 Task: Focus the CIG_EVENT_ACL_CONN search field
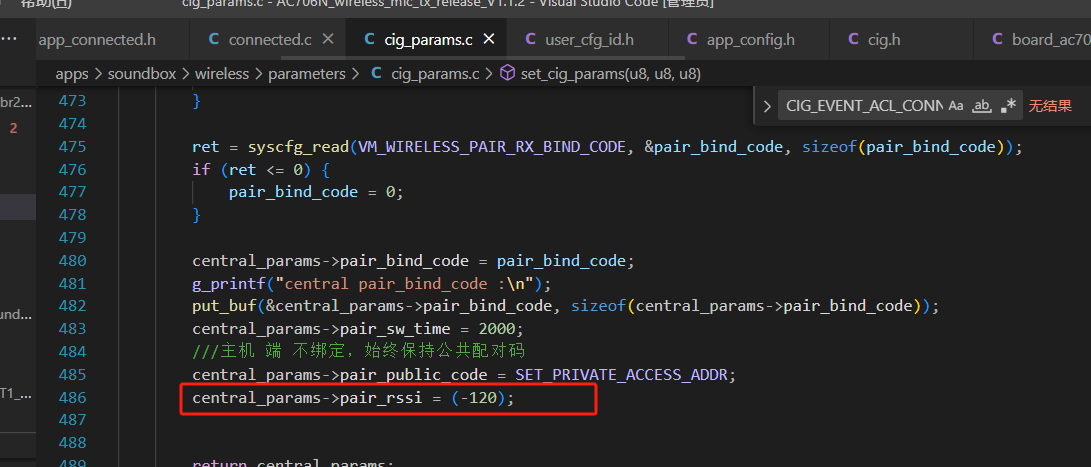[863, 106]
